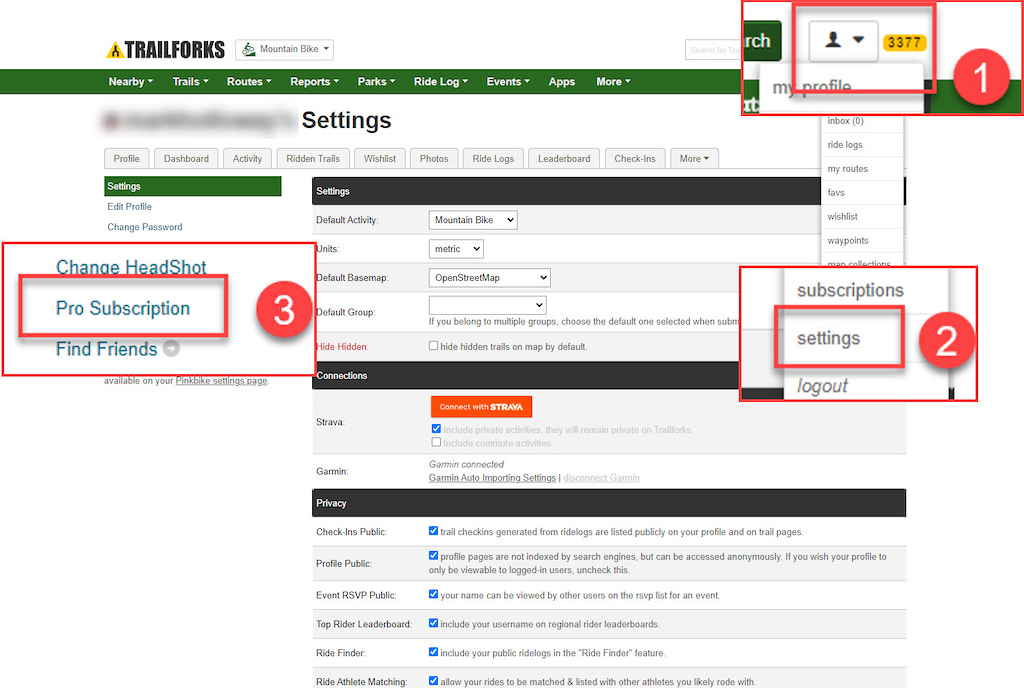Switch to the Leaderboard tab
This screenshot has width=1024, height=688.
[x=564, y=159]
